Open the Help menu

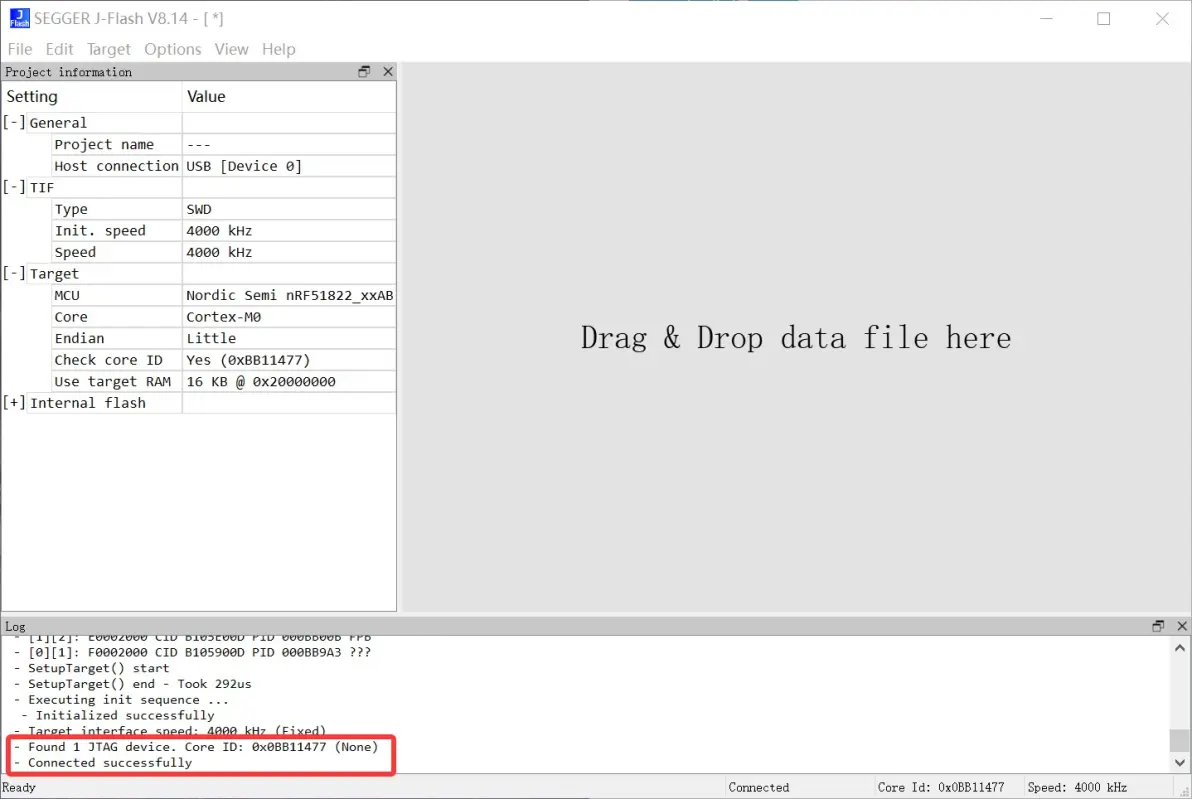[278, 49]
